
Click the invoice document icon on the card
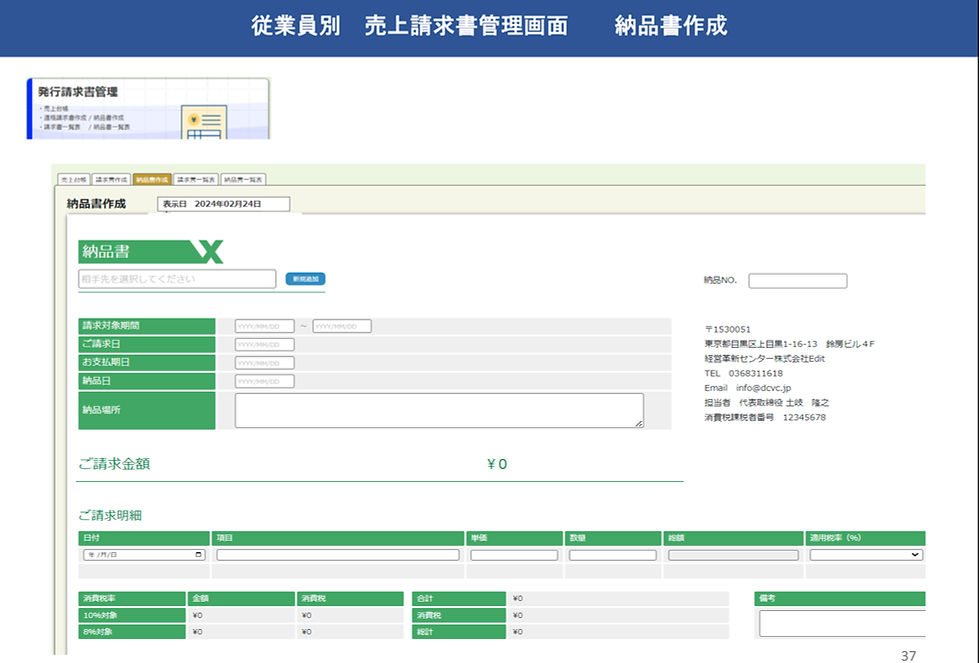204,122
